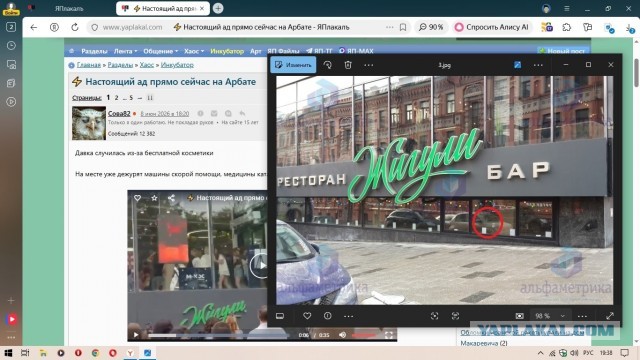Click the blue image-tool icon in photo viewer title bar

[517, 65]
